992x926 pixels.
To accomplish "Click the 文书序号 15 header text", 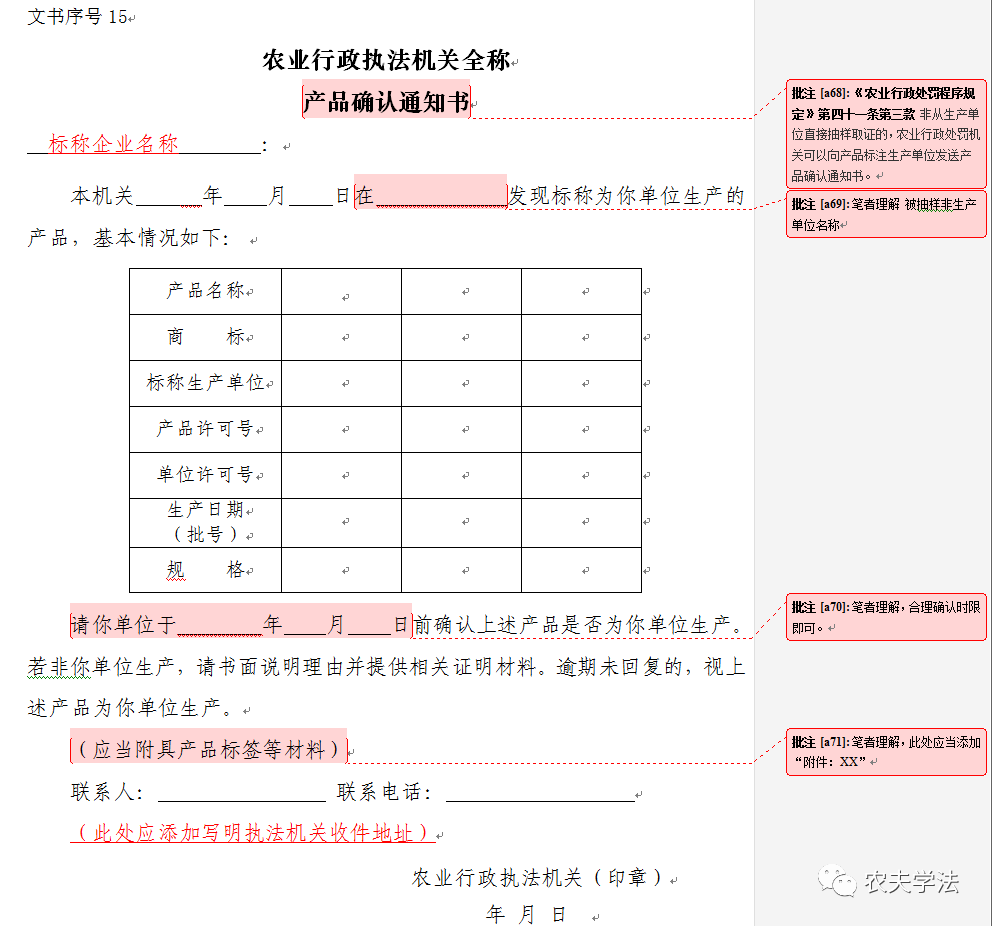I will click(x=78, y=17).
